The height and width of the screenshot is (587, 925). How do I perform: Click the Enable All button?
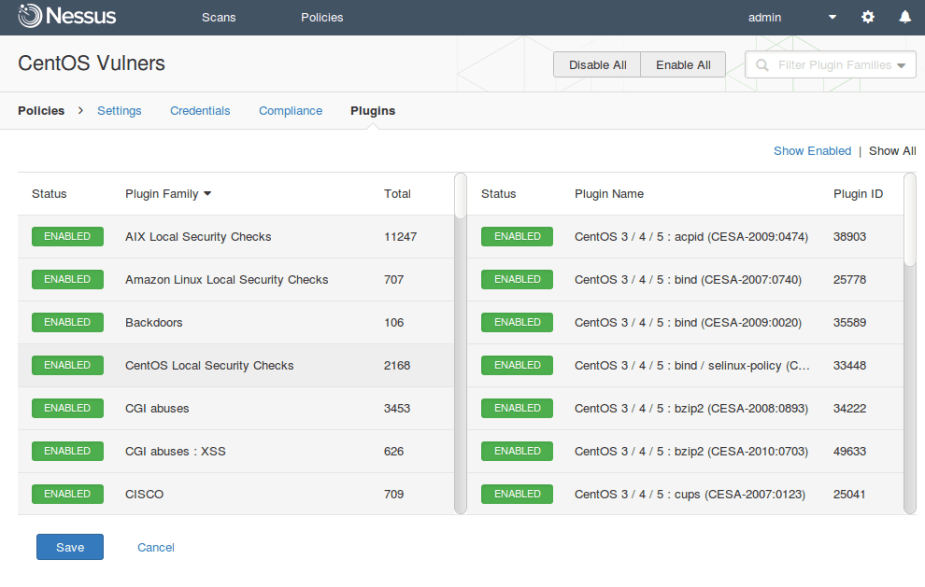(683, 65)
